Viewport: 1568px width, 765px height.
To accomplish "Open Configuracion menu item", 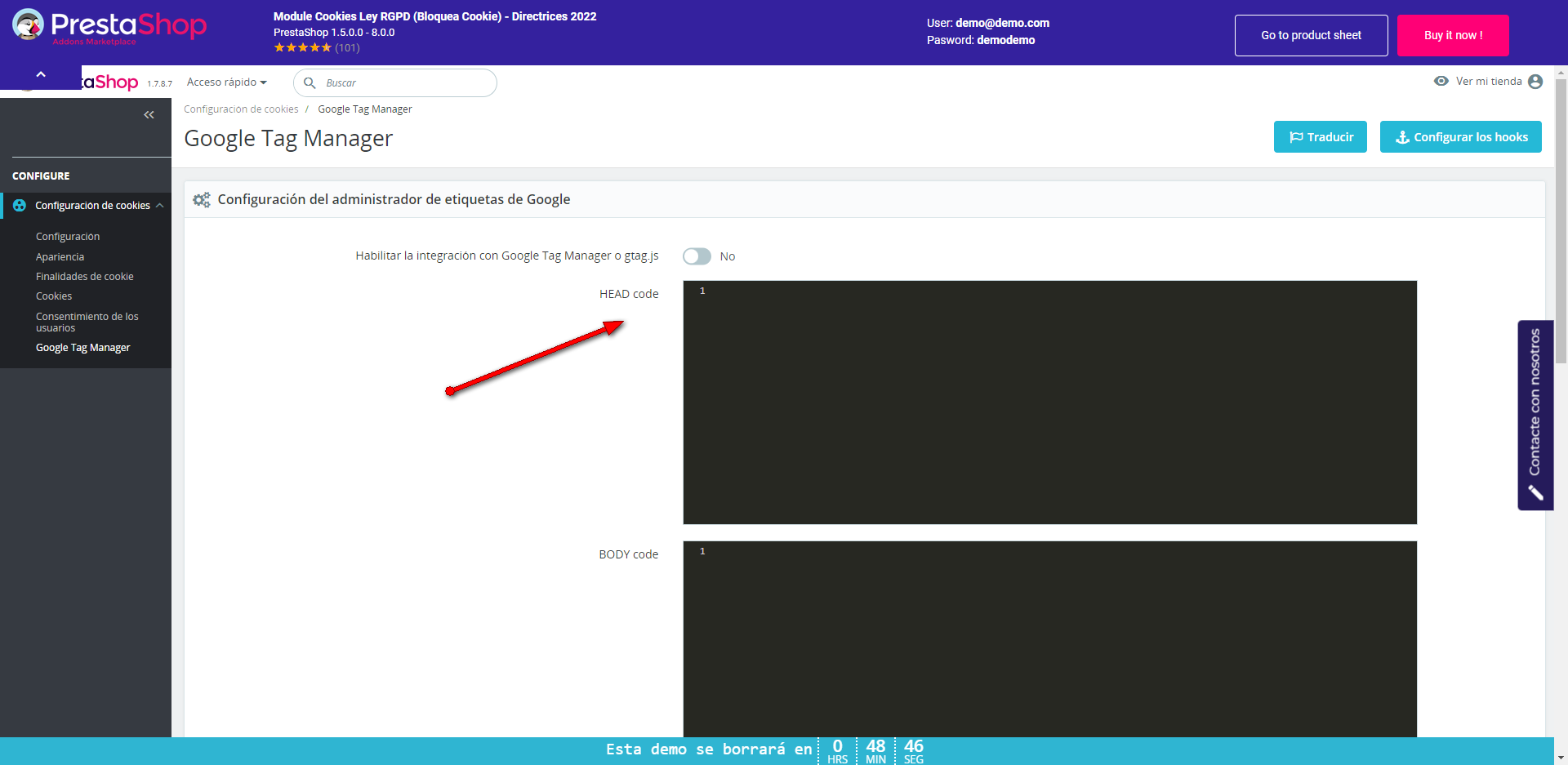I will click(x=68, y=237).
